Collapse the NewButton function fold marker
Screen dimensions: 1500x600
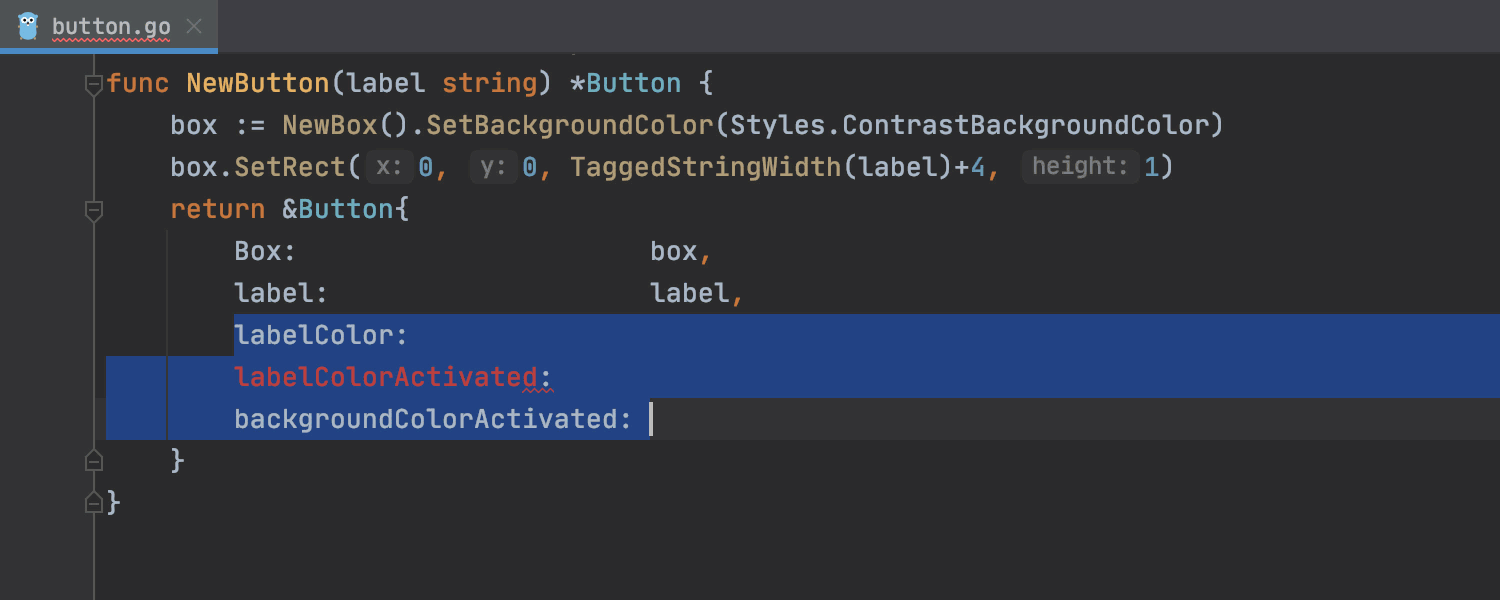[94, 84]
